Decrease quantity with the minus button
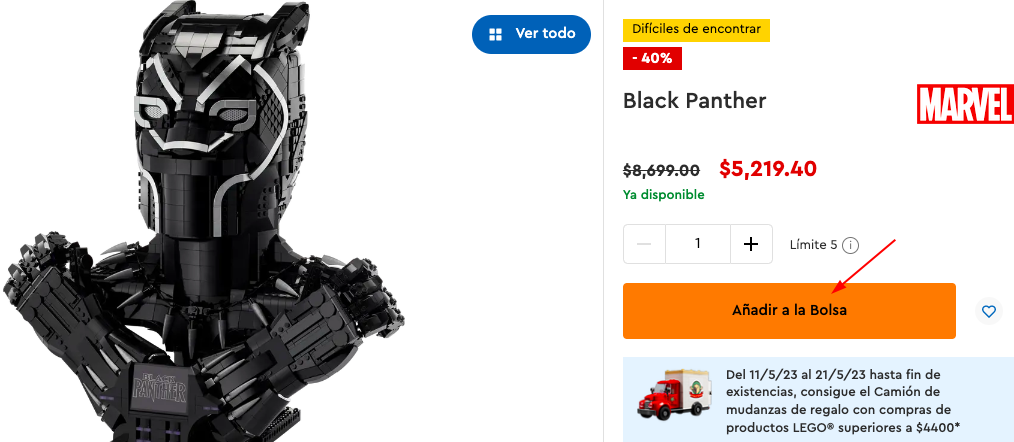Screen dimensions: 1014x442 (x=644, y=244)
